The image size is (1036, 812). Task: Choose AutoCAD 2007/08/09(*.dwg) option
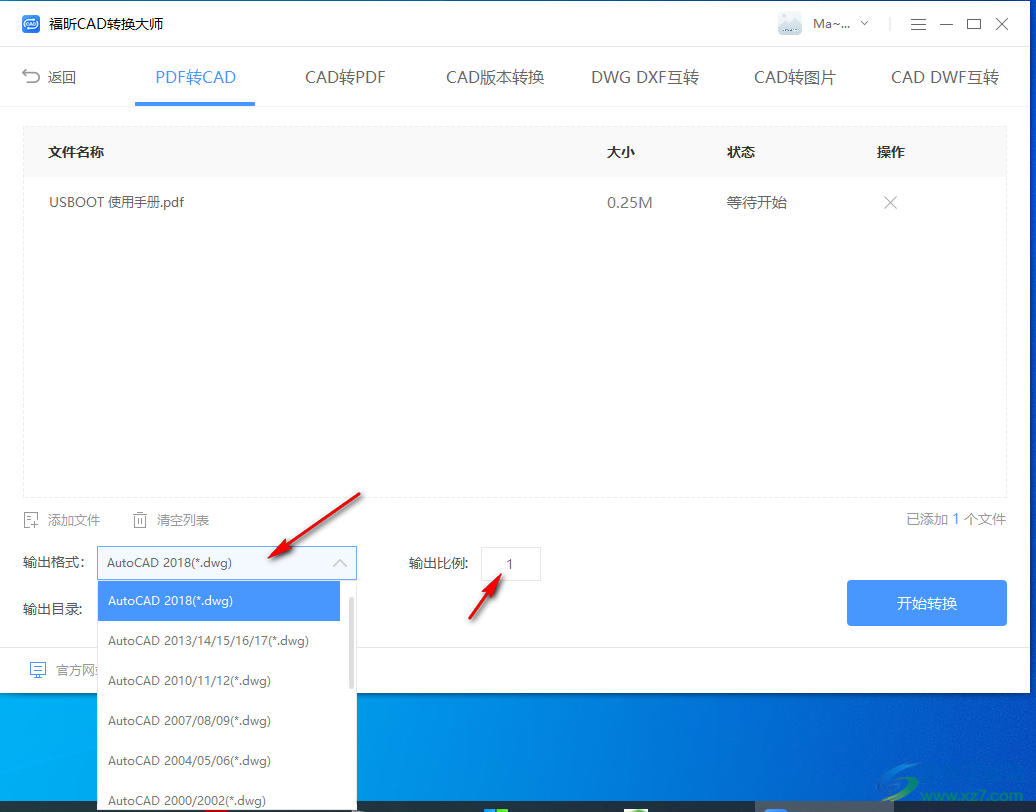pyautogui.click(x=219, y=721)
